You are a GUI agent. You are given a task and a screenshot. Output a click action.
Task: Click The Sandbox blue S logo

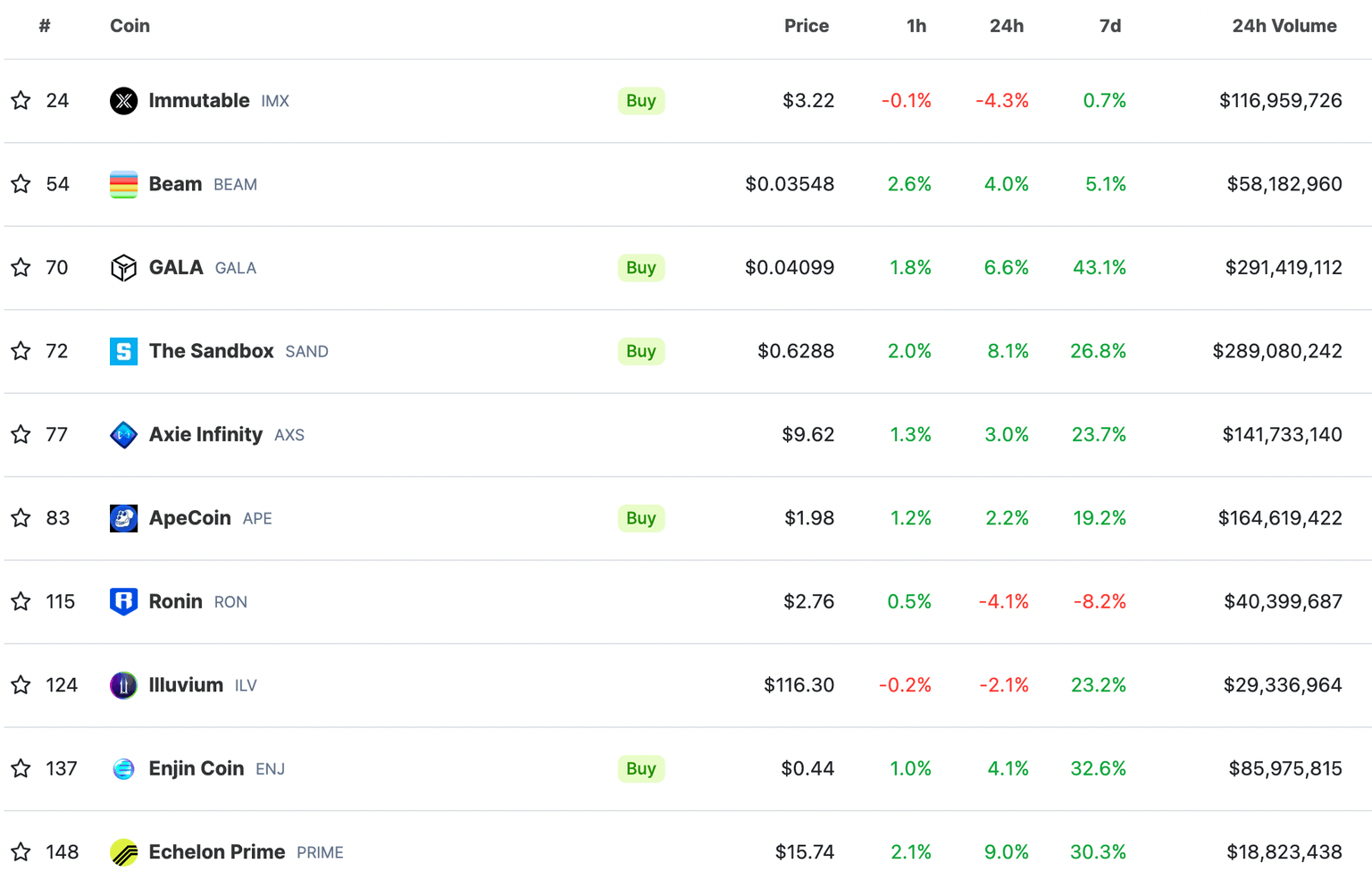pyautogui.click(x=123, y=351)
